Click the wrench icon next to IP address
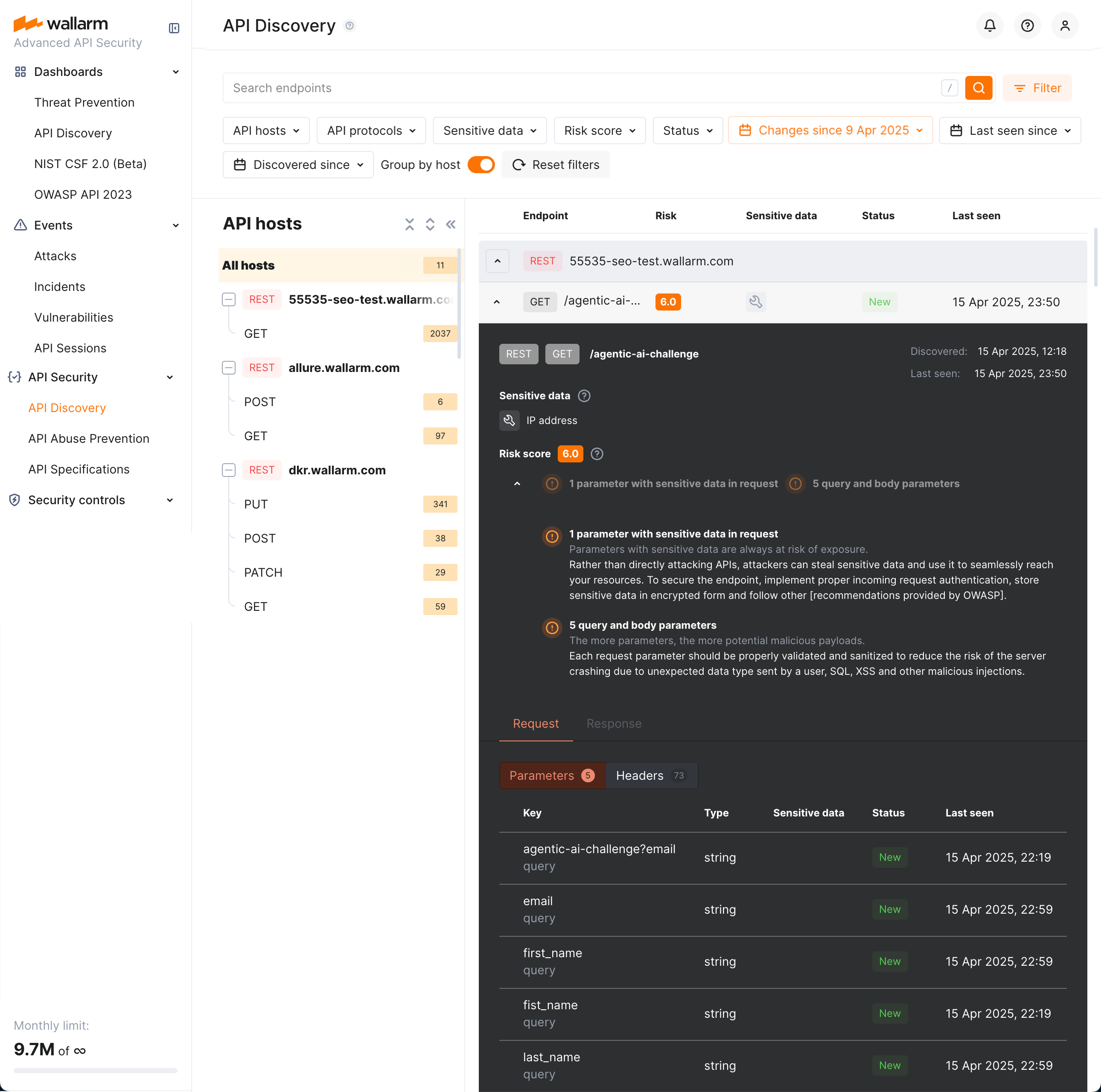This screenshot has width=1101, height=1092. click(509, 421)
